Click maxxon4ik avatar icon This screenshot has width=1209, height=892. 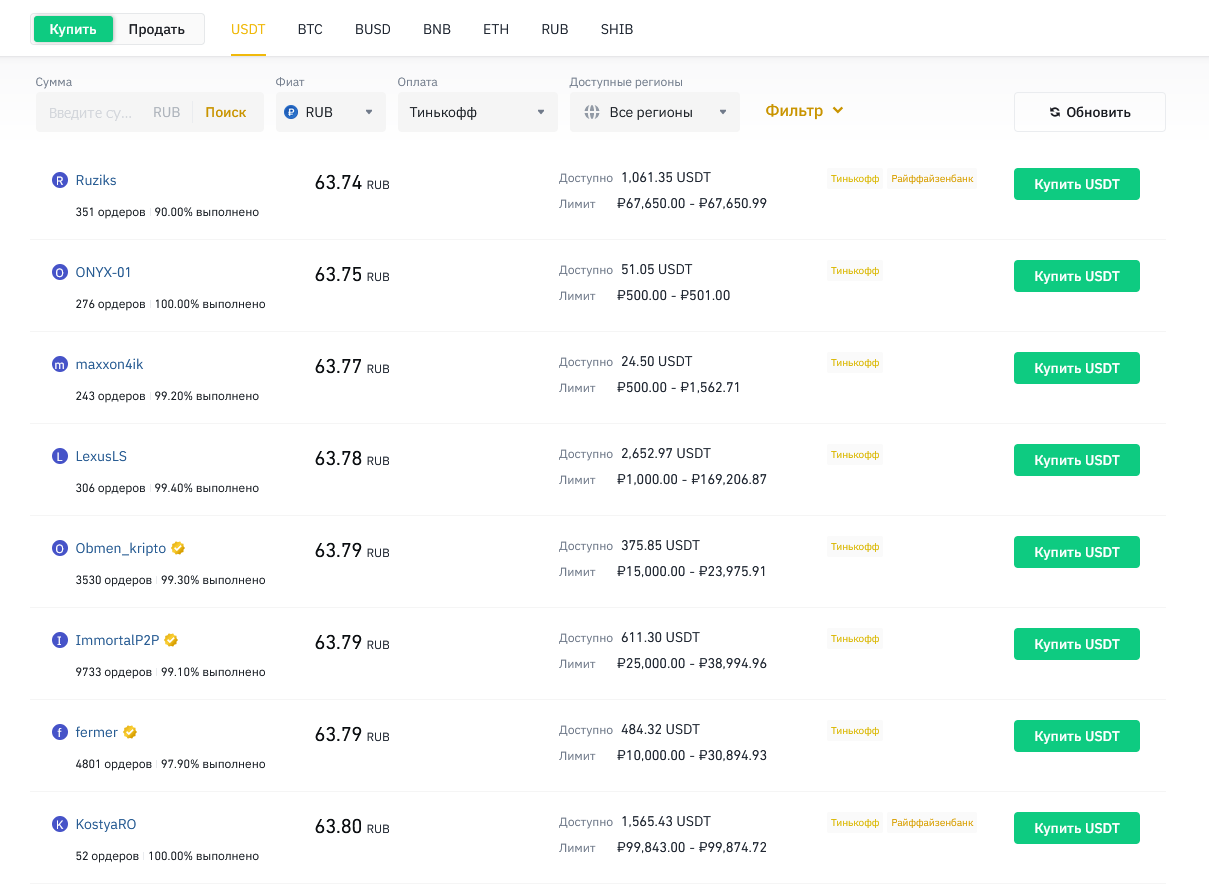click(59, 364)
